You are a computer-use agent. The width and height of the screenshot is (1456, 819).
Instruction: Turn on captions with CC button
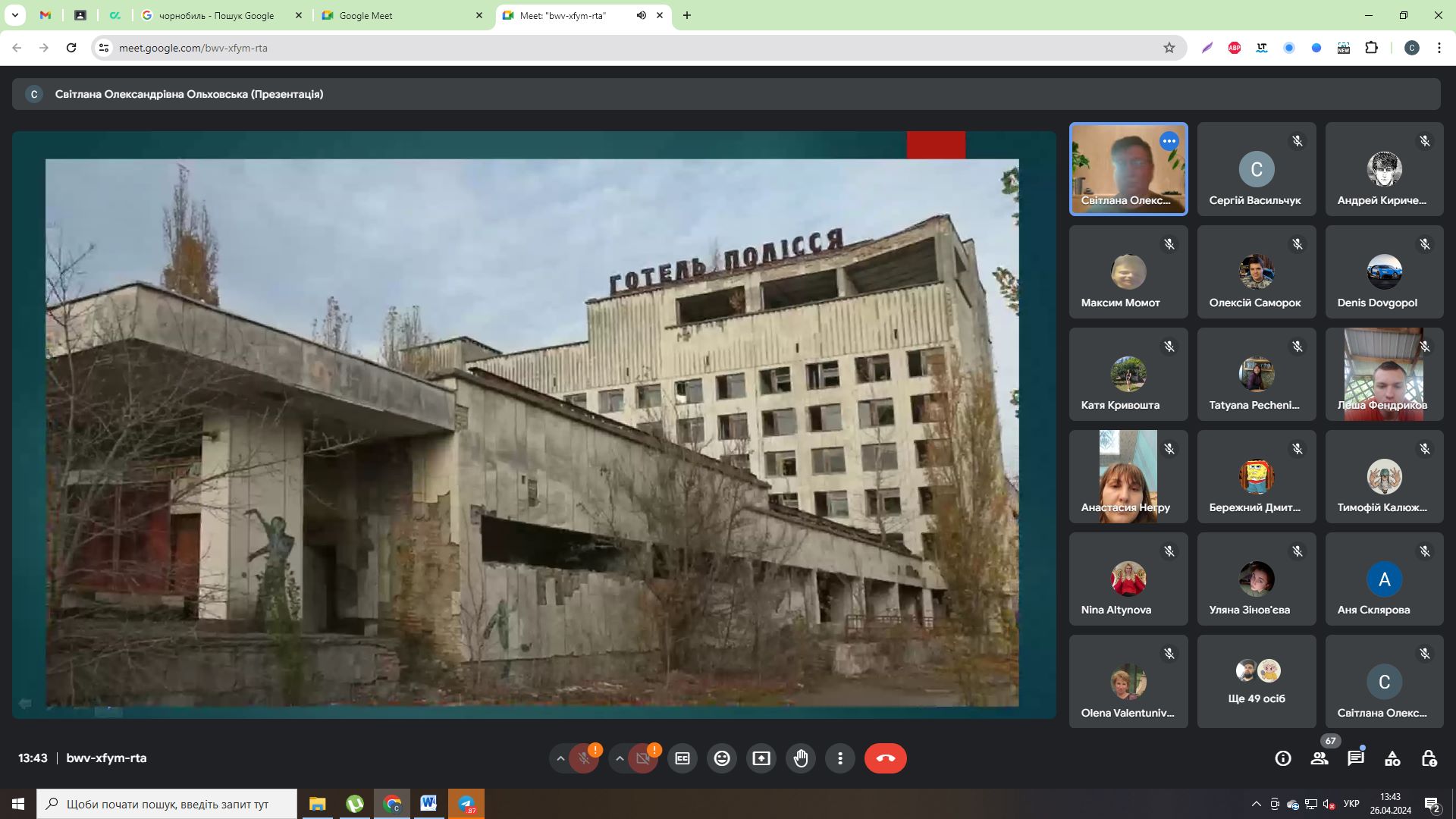tap(682, 758)
